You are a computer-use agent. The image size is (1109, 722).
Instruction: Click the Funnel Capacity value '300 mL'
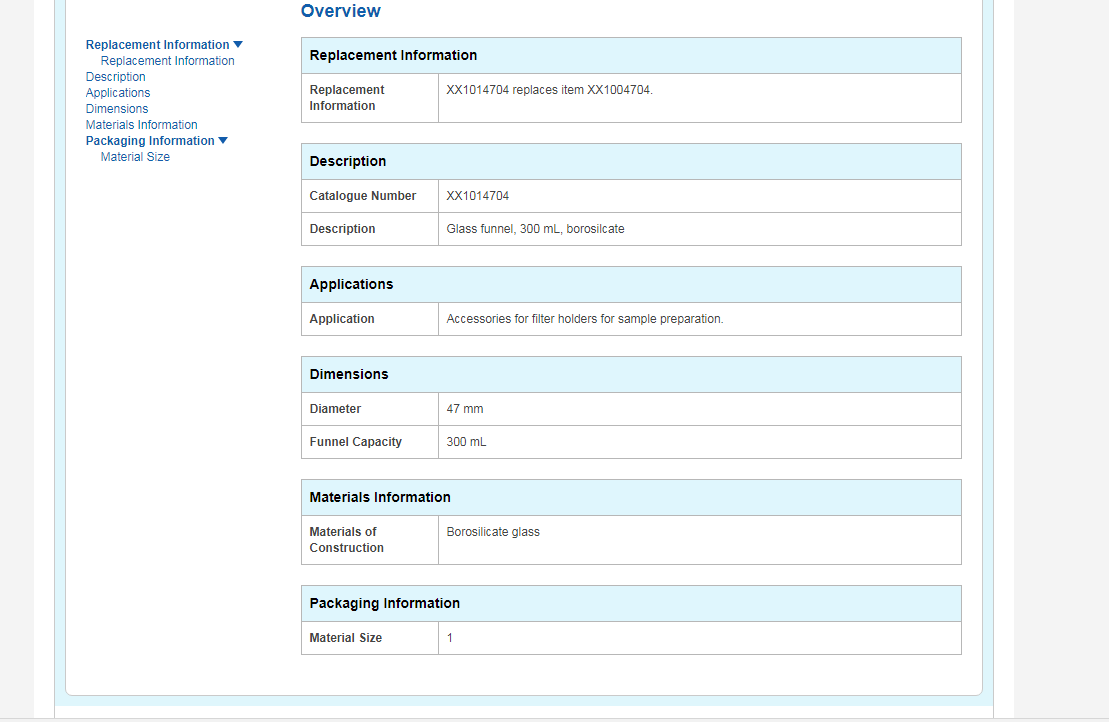(x=466, y=442)
